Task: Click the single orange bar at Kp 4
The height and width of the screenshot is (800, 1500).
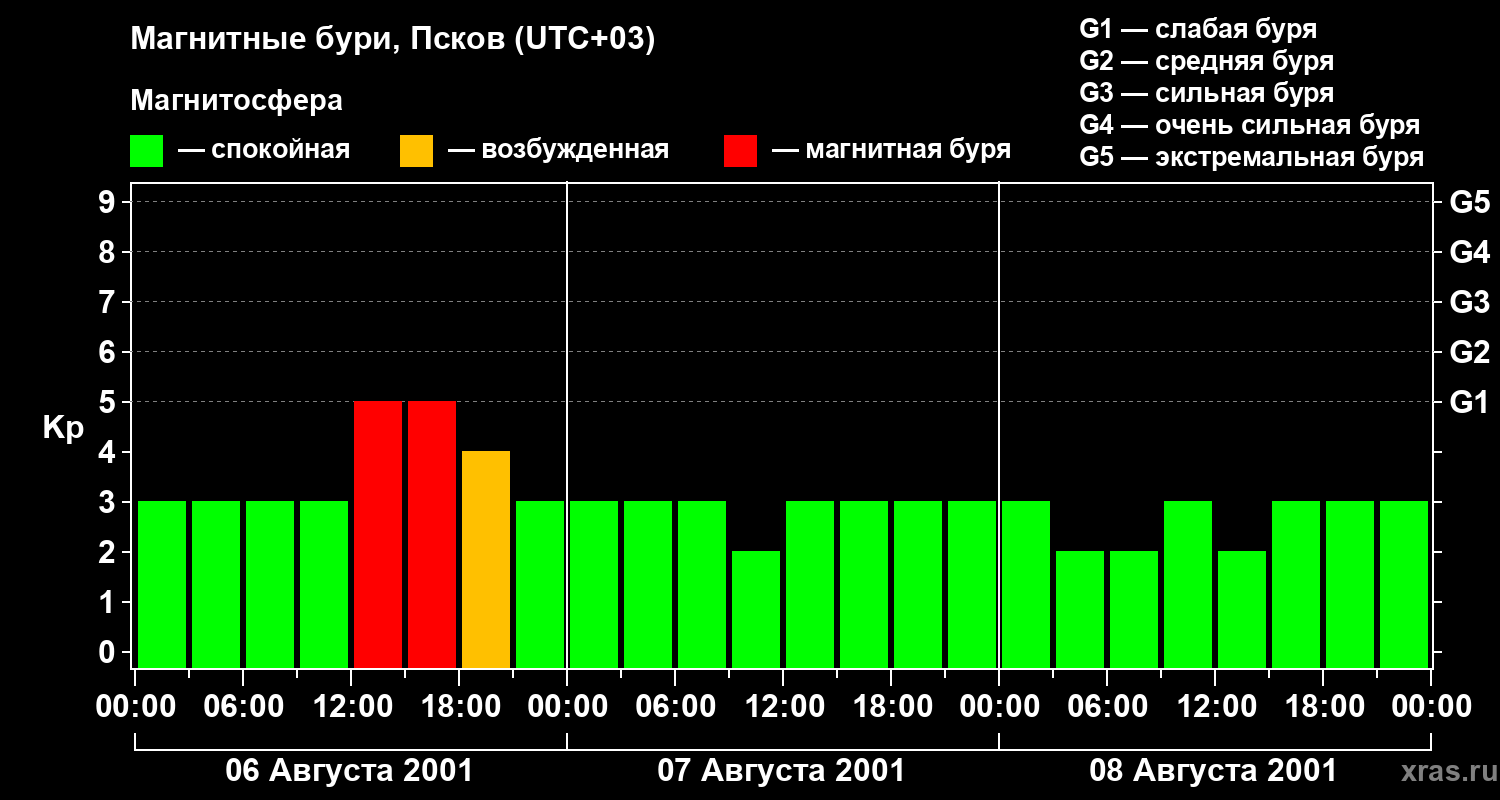Action: pyautogui.click(x=486, y=559)
